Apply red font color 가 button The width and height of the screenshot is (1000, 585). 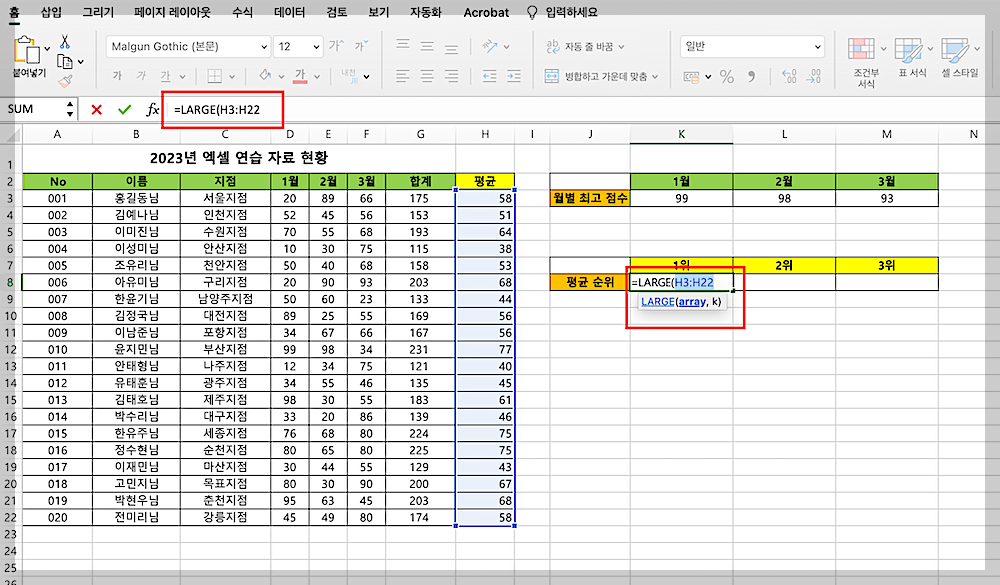point(300,76)
